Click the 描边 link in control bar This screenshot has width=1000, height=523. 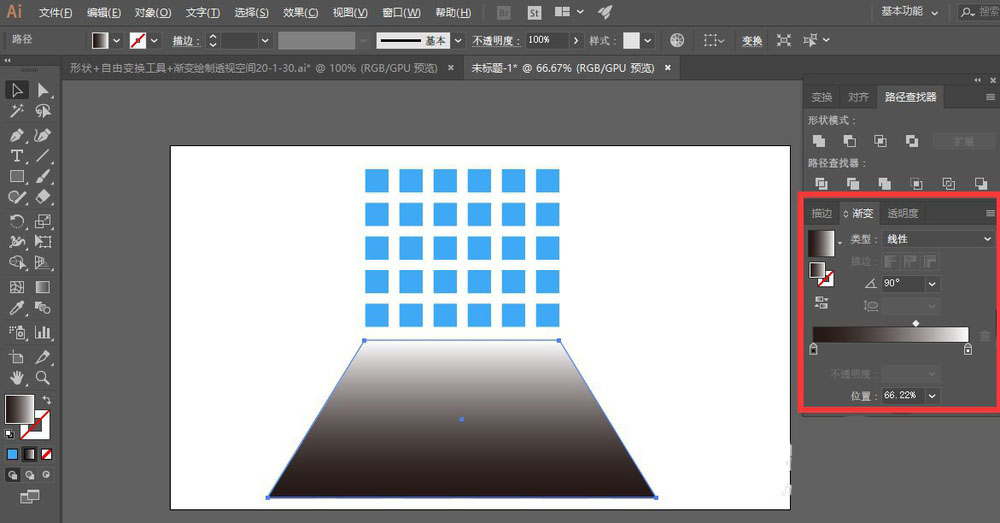[186, 41]
